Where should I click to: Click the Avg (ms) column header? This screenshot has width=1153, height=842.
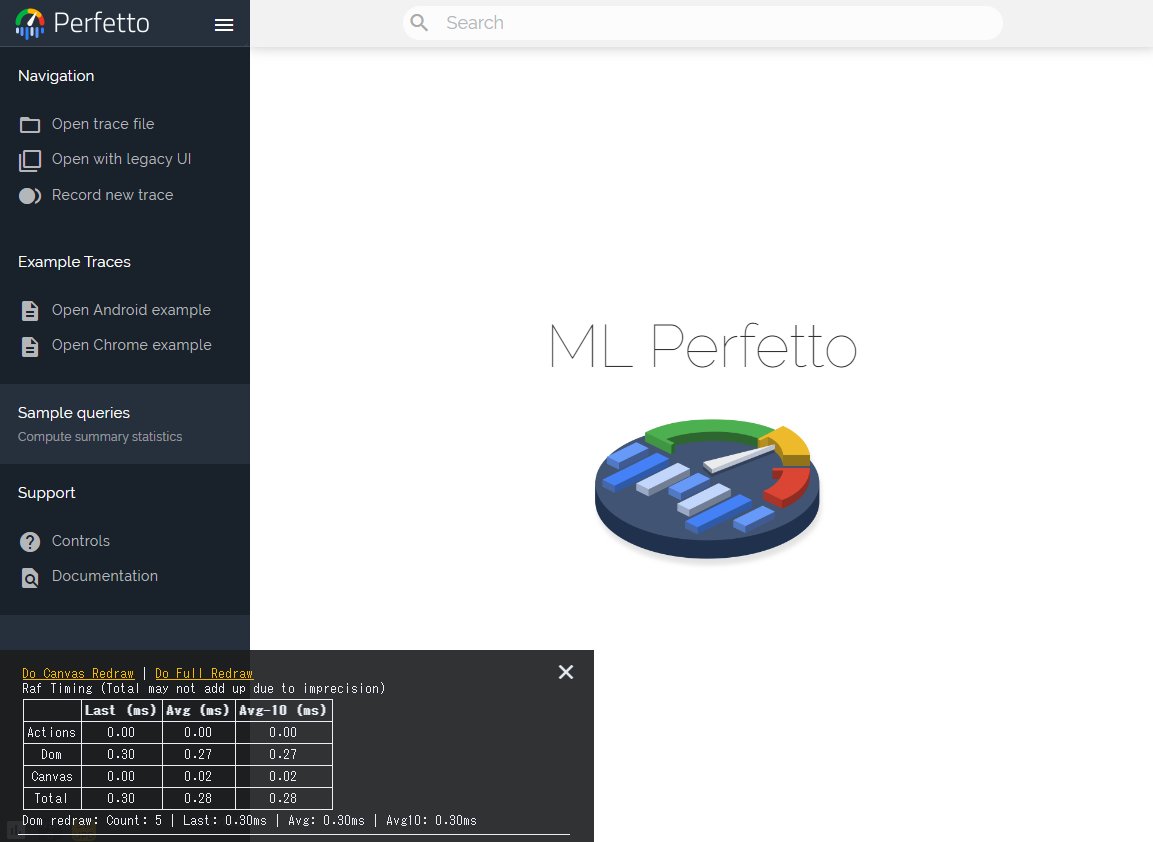(199, 710)
